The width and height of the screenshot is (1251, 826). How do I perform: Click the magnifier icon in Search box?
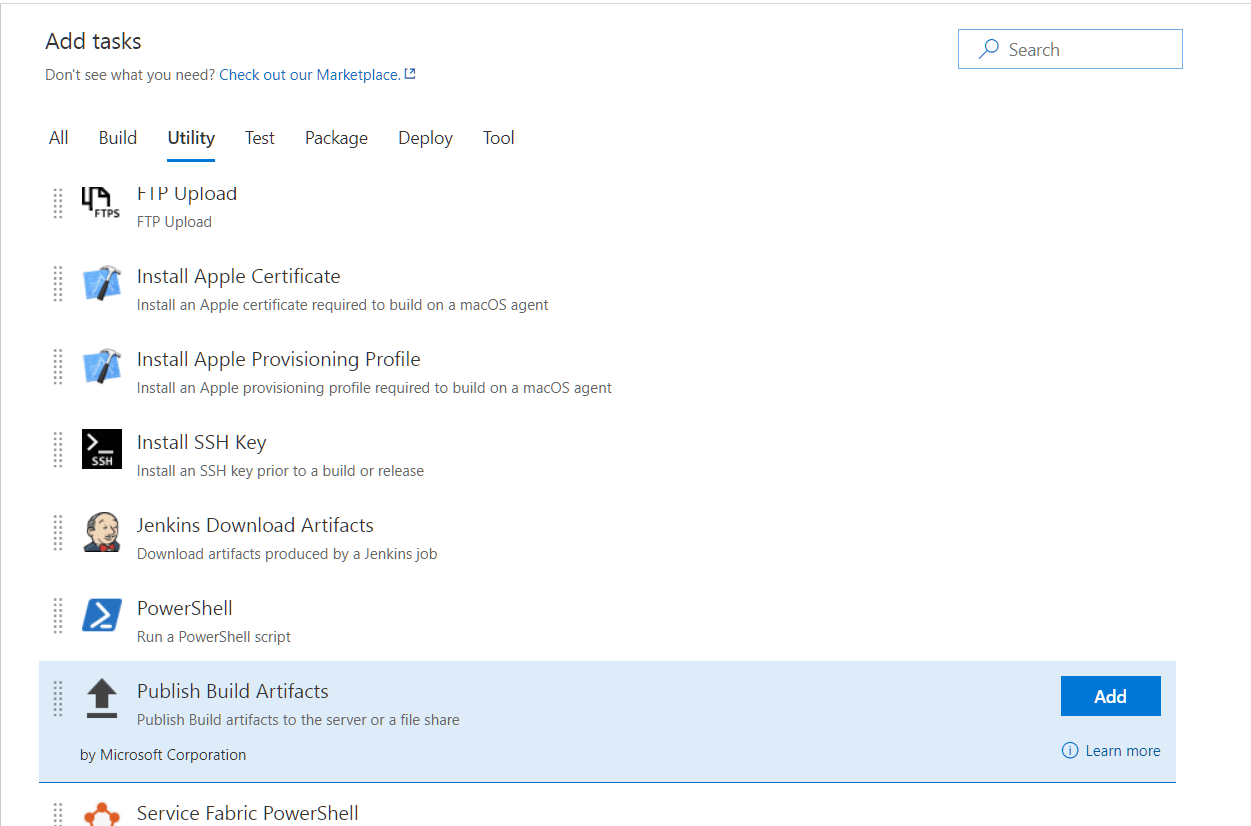989,49
